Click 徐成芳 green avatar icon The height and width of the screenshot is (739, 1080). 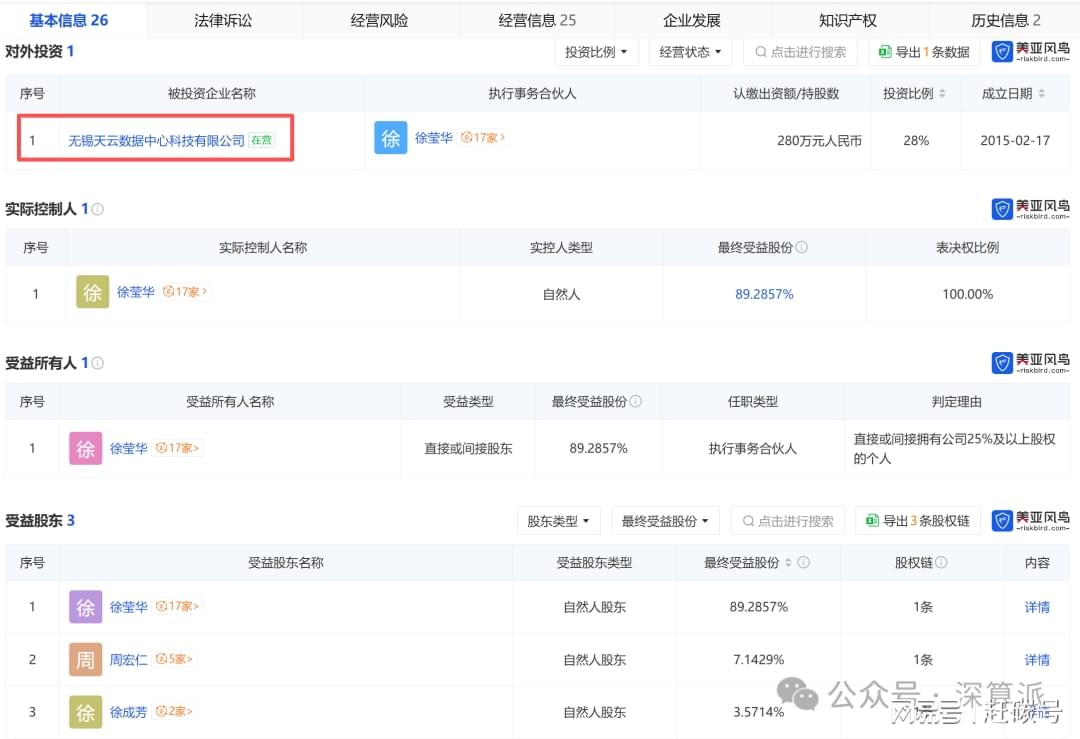click(x=85, y=712)
